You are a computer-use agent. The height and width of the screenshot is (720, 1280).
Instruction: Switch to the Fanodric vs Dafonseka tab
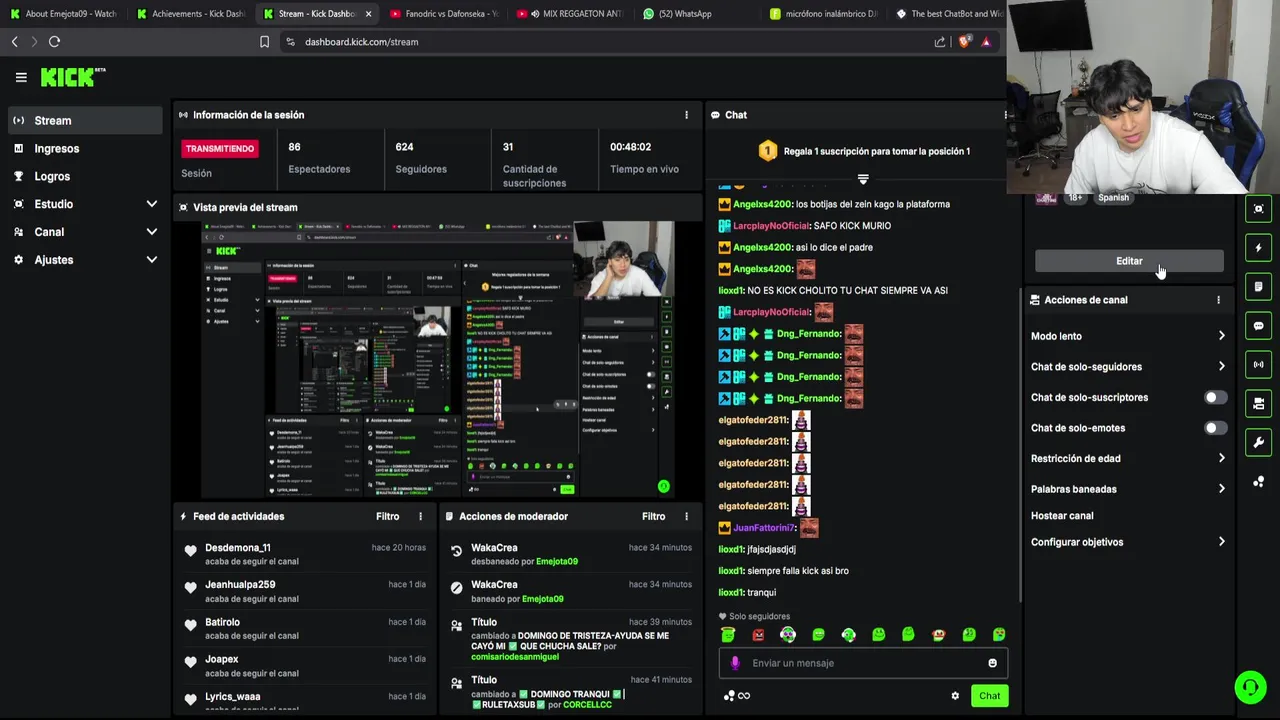point(443,14)
